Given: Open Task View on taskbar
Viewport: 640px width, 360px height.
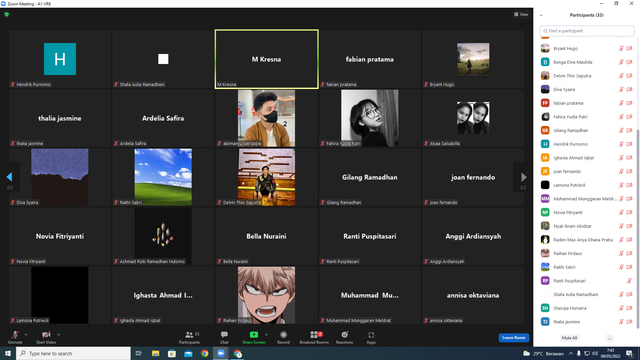Looking at the screenshot, I should click(139, 353).
